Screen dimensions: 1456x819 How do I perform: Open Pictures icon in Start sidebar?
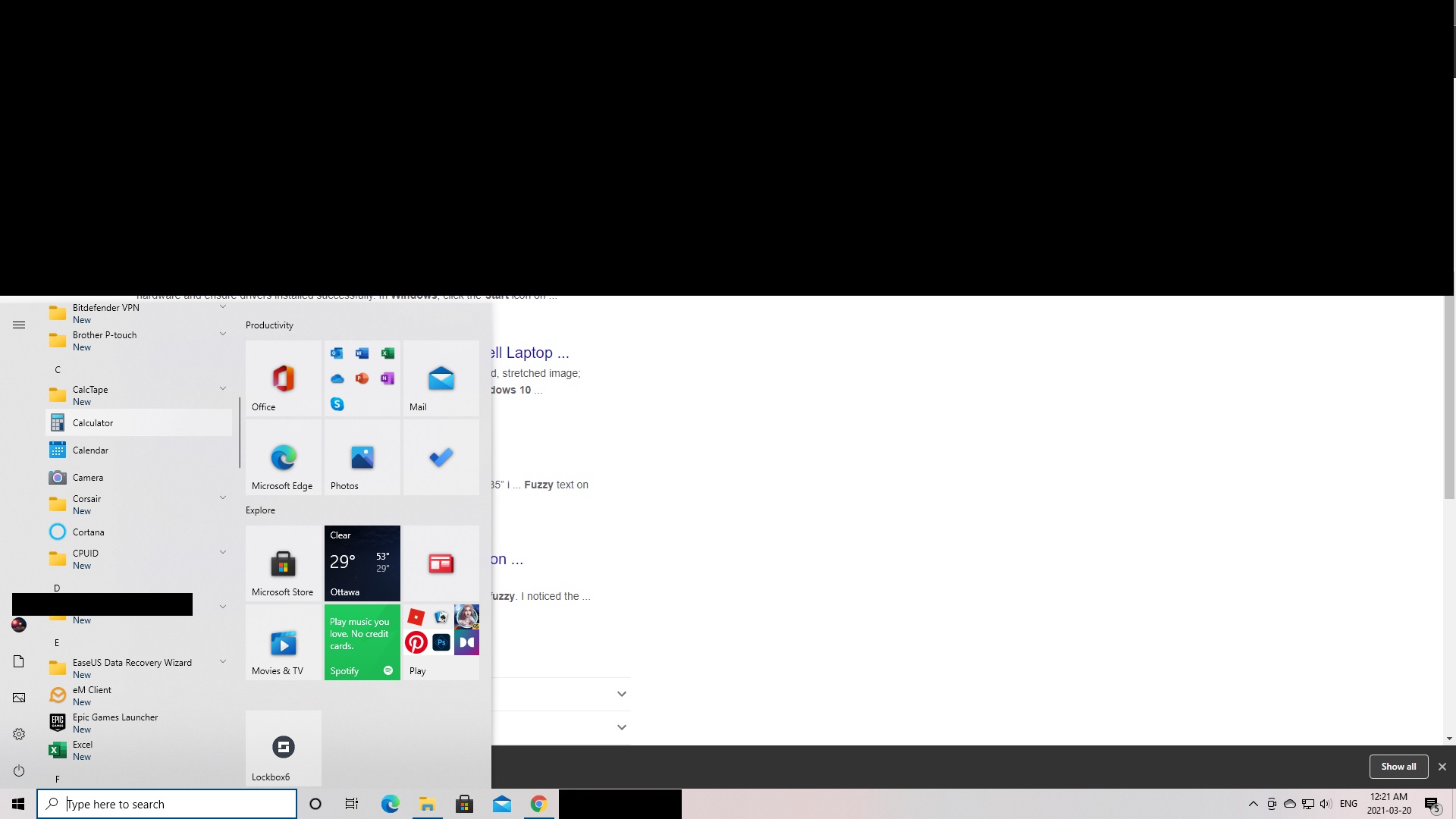click(x=19, y=698)
